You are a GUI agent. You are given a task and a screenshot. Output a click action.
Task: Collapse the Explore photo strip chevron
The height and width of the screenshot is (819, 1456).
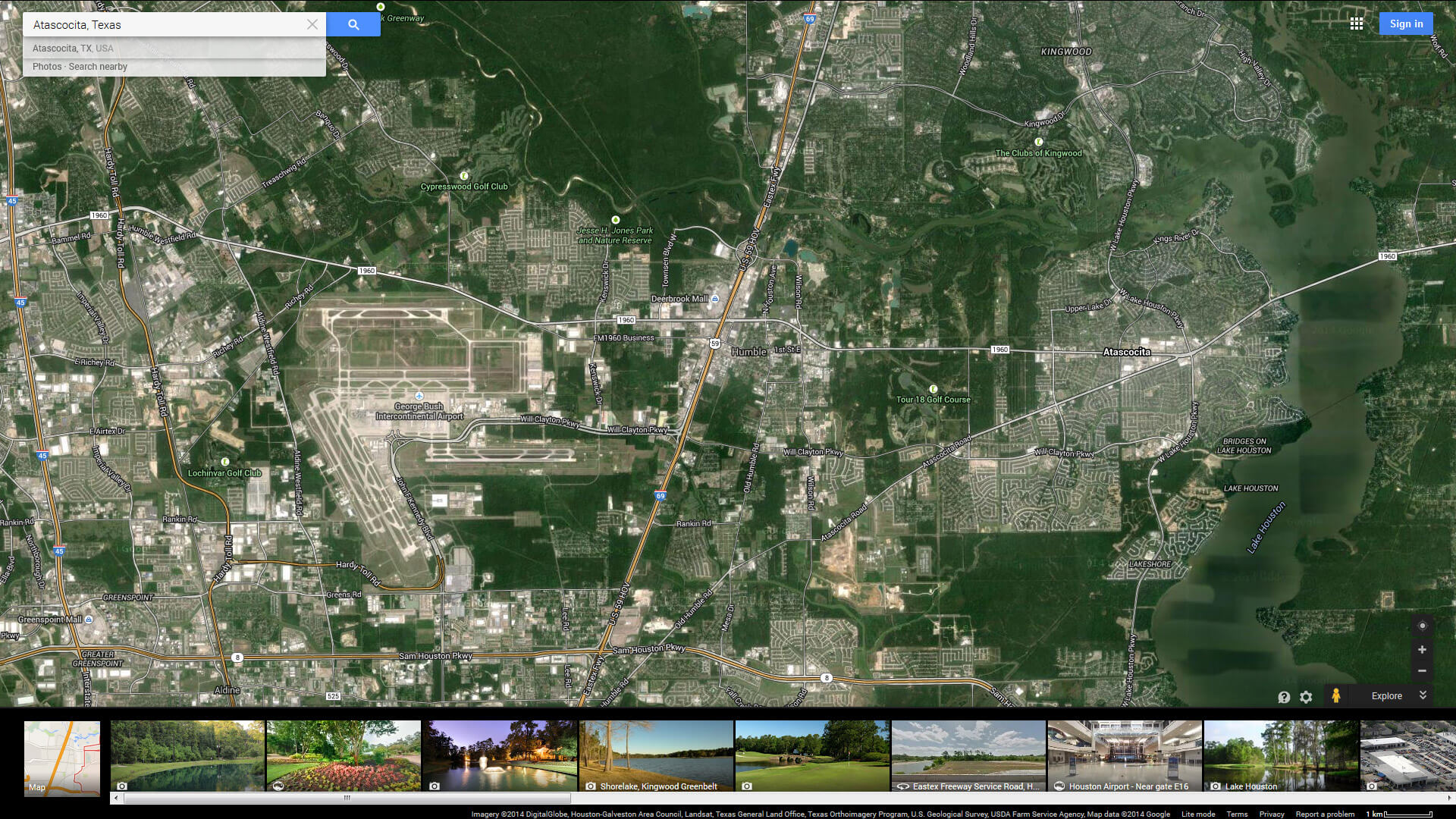coord(1423,695)
